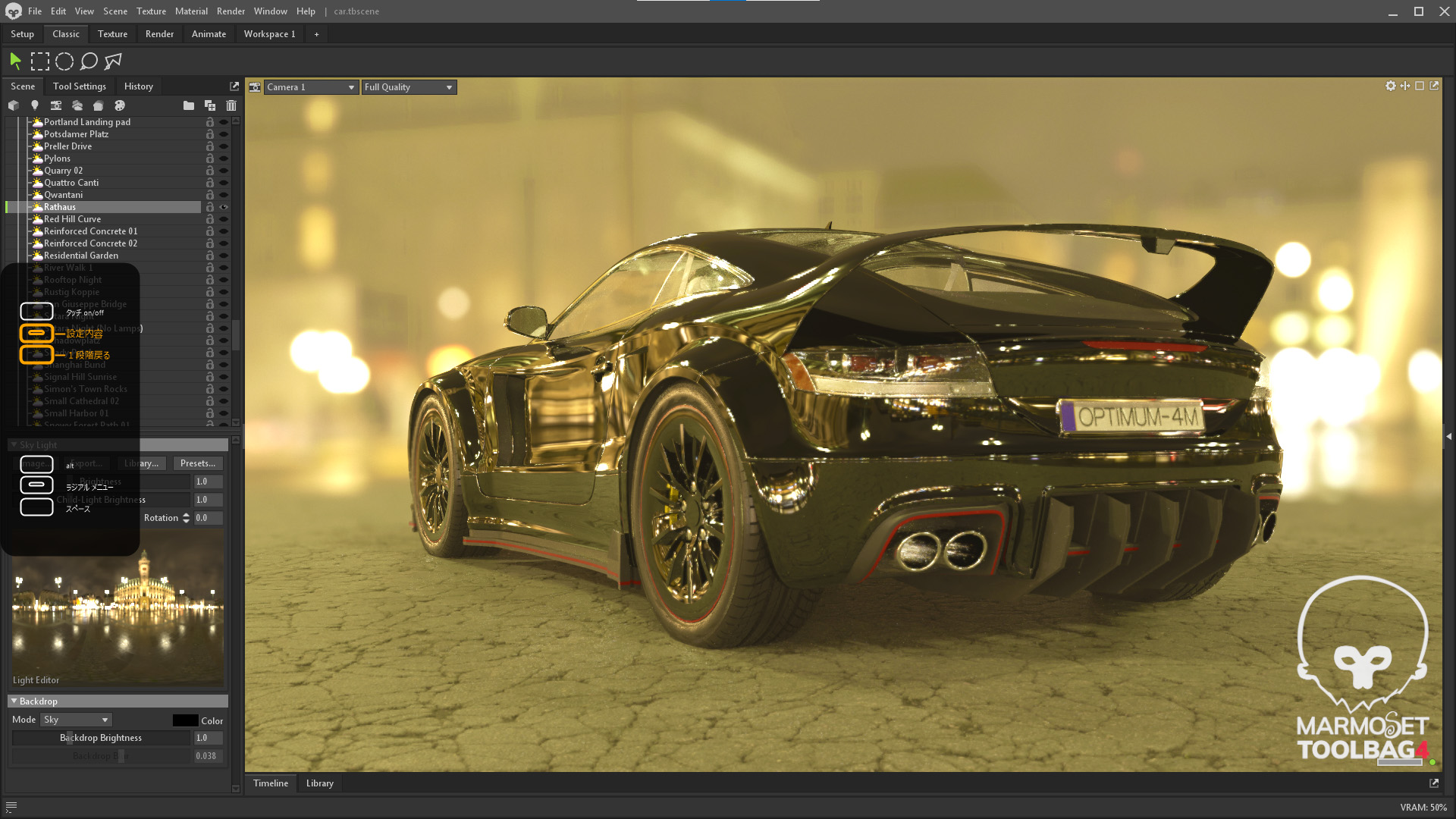Toggle visibility eye for Portland Landing pad
Viewport: 1456px width, 819px height.
224,122
